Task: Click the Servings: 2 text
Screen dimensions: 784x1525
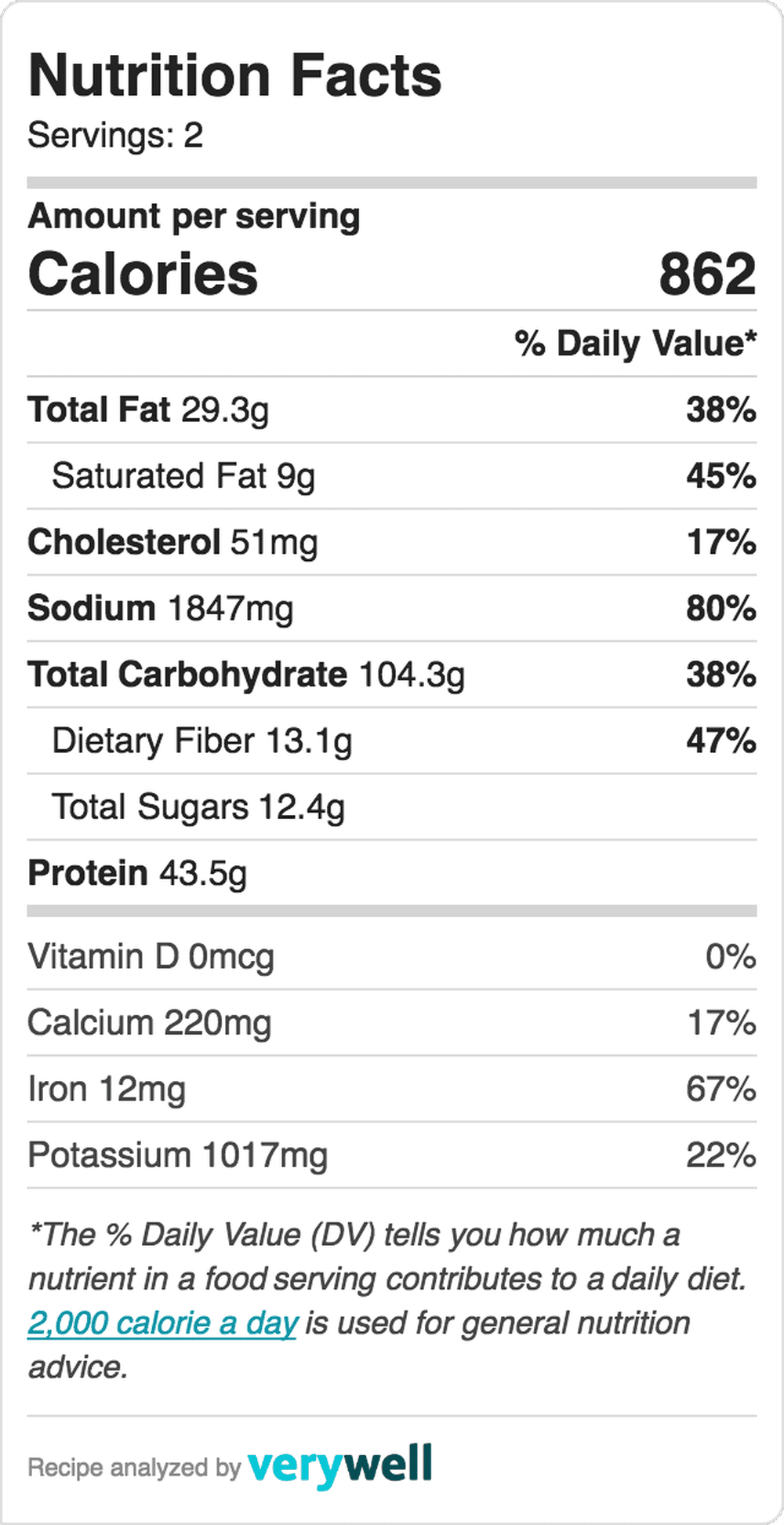Action: (115, 135)
